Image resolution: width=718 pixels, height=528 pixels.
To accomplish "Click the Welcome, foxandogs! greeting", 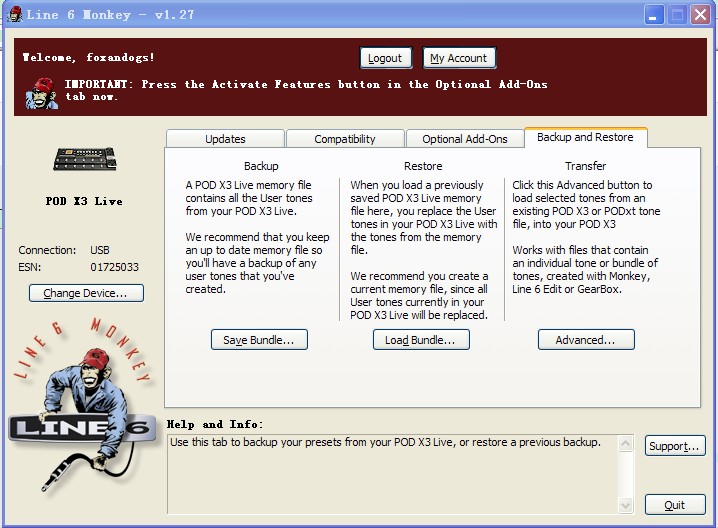I will pyautogui.click(x=89, y=57).
